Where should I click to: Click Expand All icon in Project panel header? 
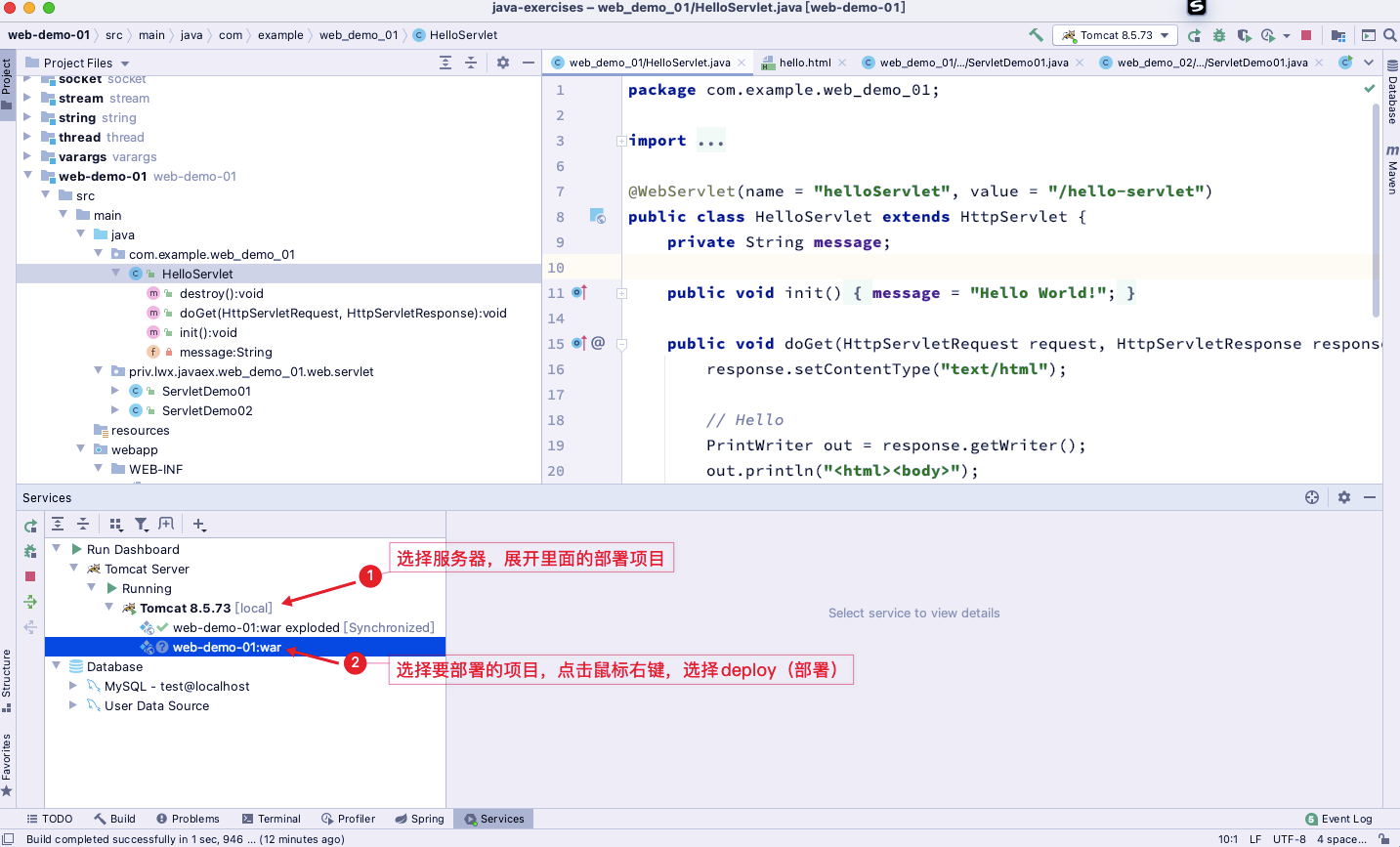[445, 63]
